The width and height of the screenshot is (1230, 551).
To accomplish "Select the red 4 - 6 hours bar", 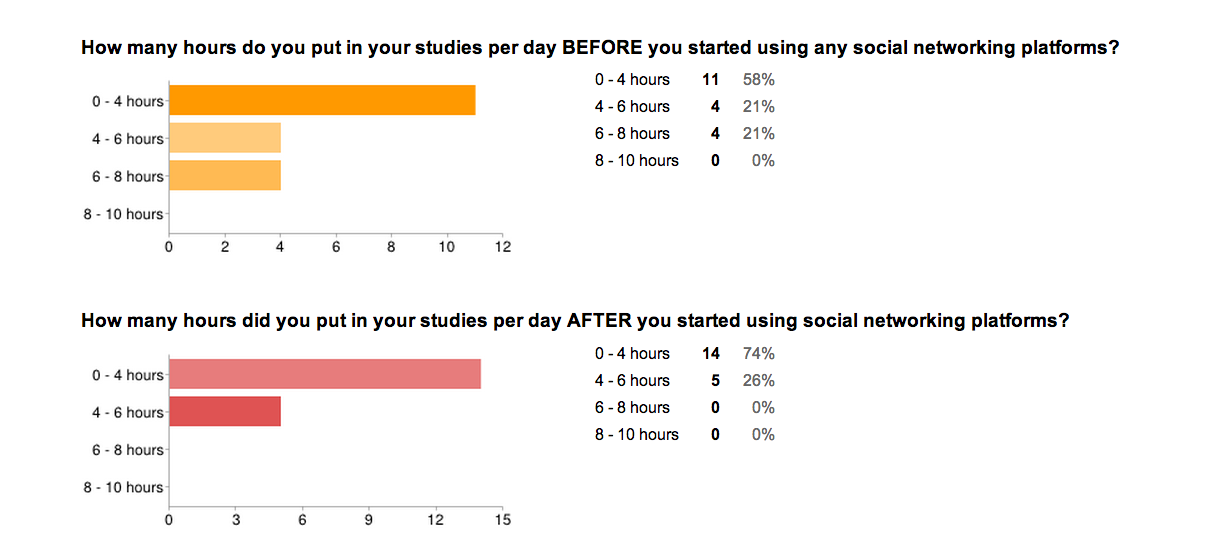I will click(x=225, y=412).
